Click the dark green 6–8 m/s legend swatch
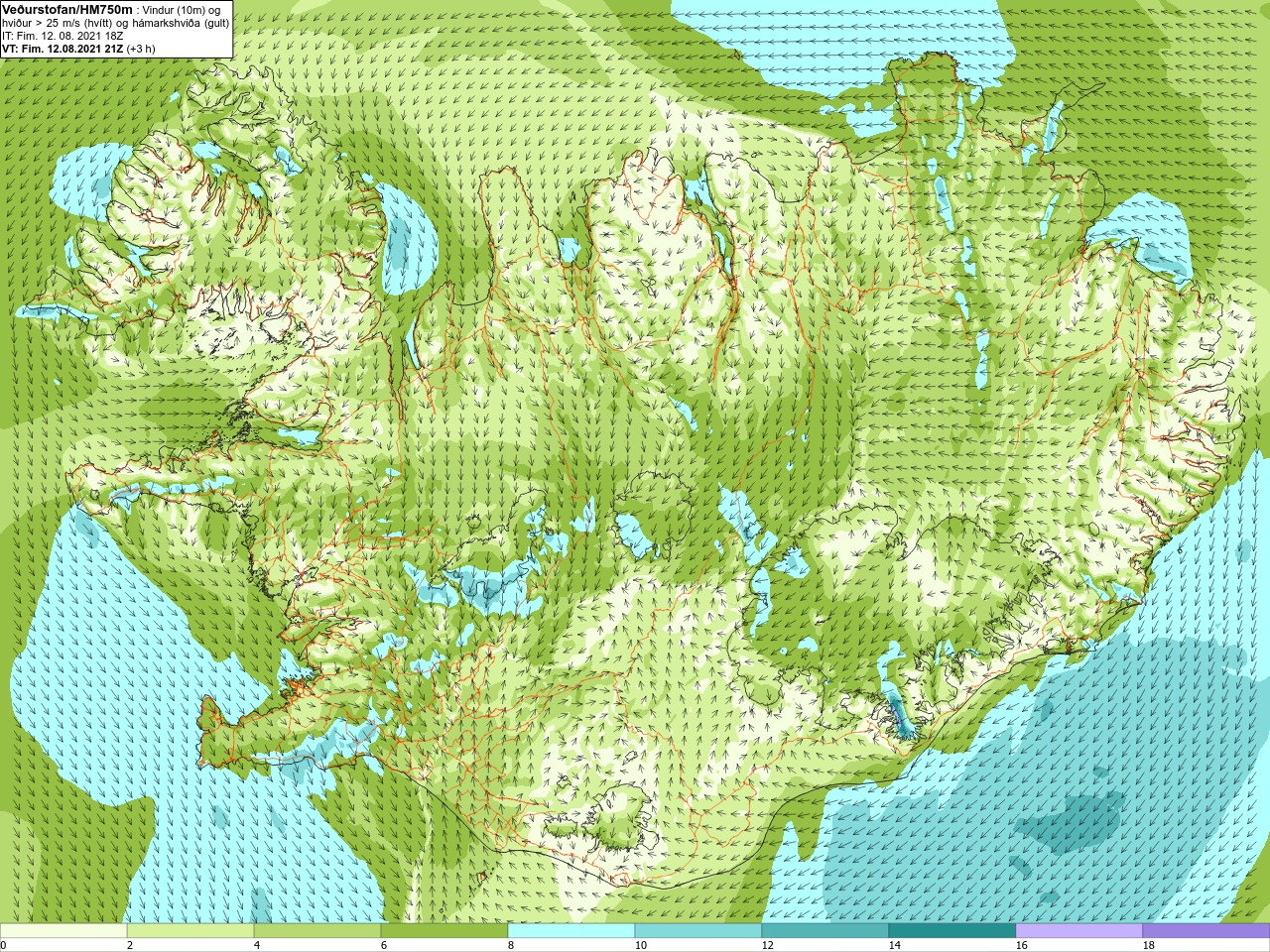This screenshot has height=952, width=1270. [x=444, y=931]
